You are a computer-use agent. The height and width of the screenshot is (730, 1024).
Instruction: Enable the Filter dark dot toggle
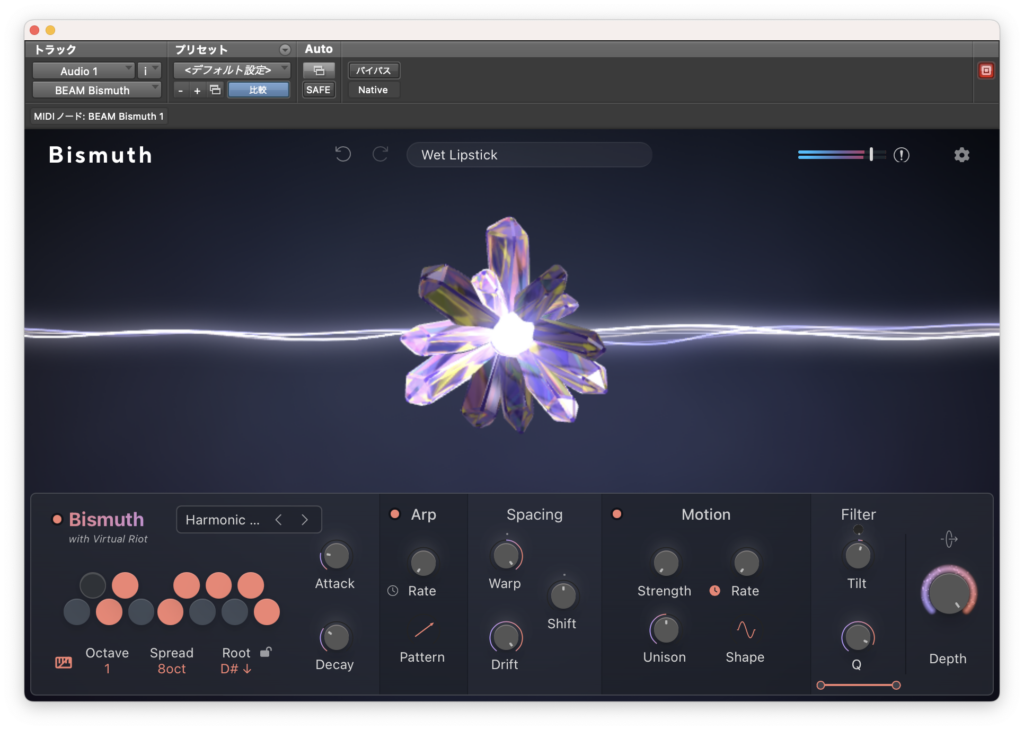(x=858, y=530)
